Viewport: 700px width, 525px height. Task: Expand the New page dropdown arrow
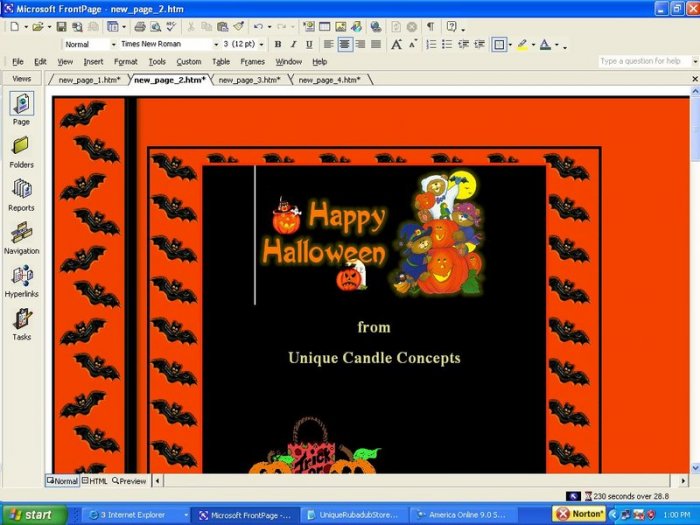point(26,27)
